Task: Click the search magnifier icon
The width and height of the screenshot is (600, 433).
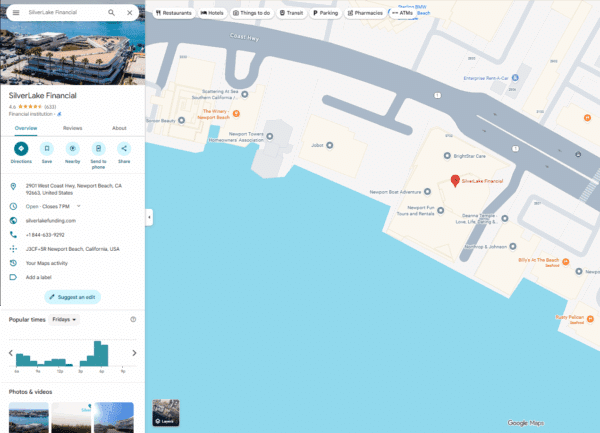Action: [111, 13]
